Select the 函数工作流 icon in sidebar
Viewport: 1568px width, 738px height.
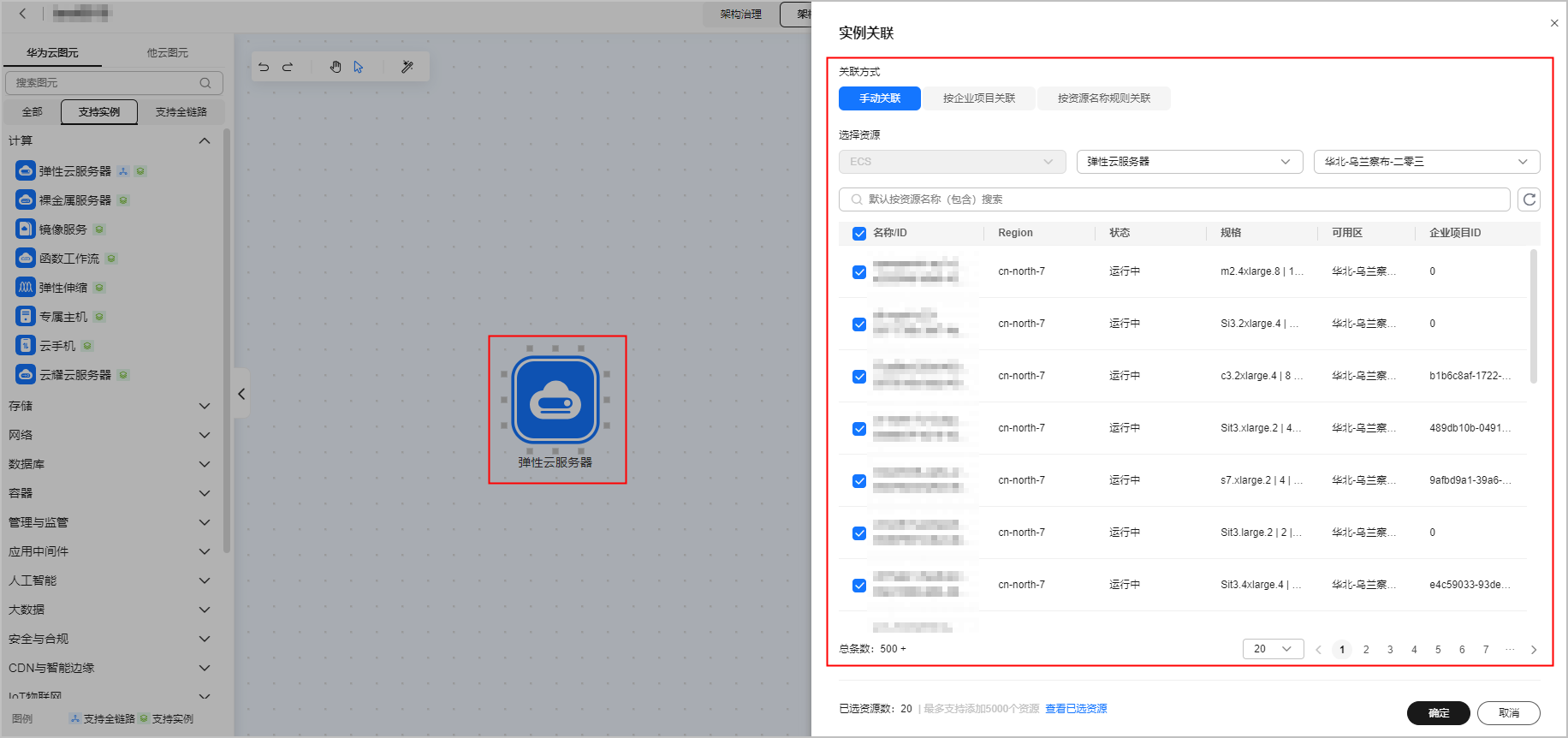tap(26, 259)
